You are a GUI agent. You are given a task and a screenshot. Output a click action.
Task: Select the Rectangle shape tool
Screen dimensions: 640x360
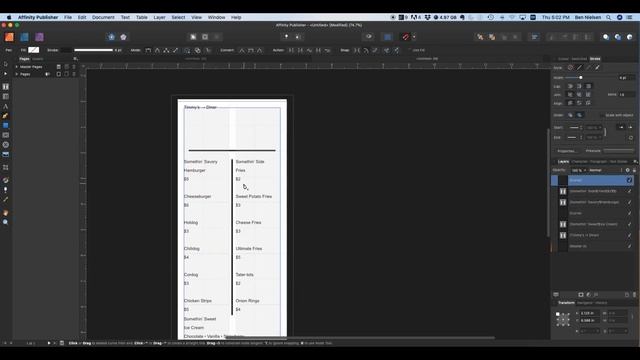(x=5, y=125)
